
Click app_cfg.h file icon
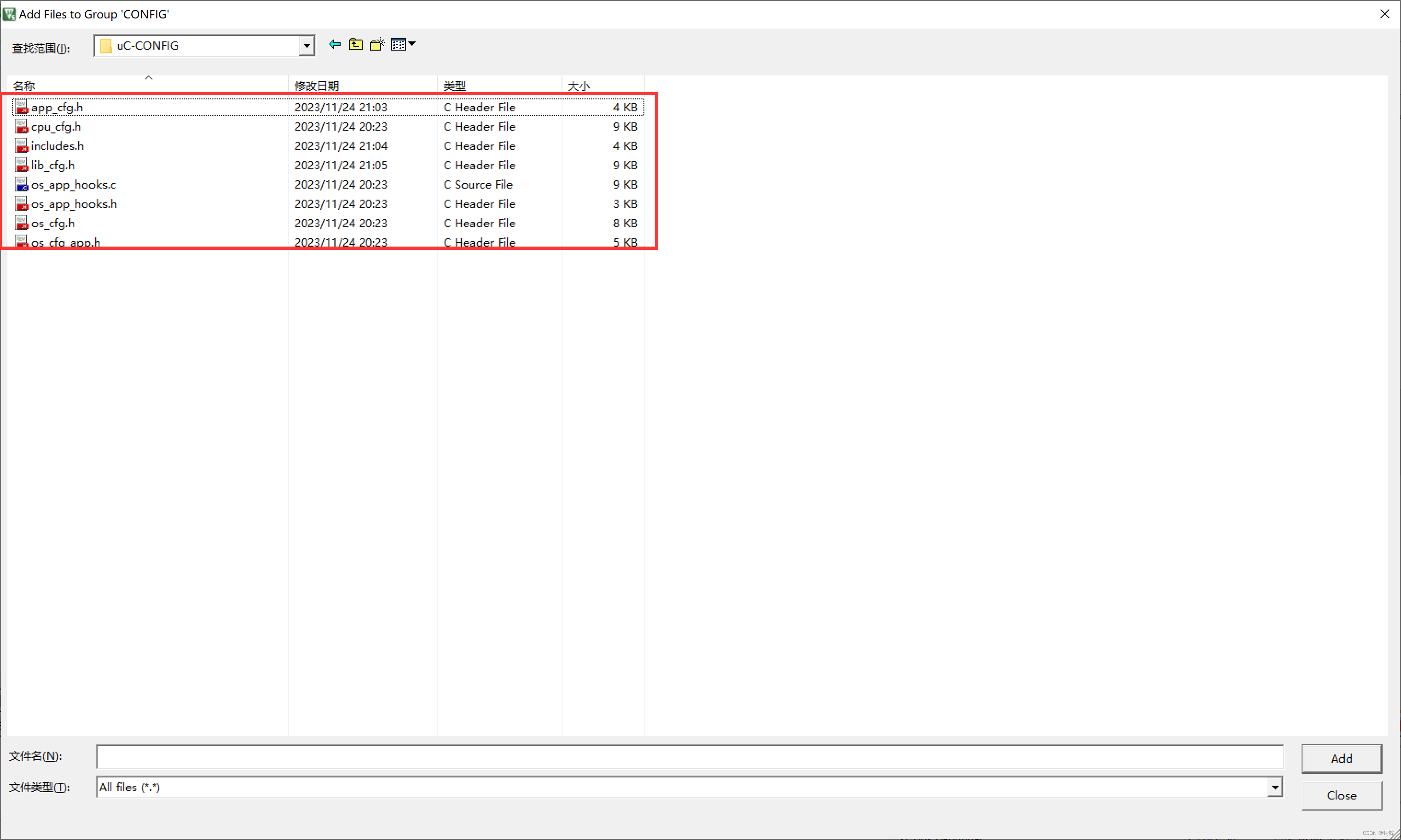click(x=22, y=107)
